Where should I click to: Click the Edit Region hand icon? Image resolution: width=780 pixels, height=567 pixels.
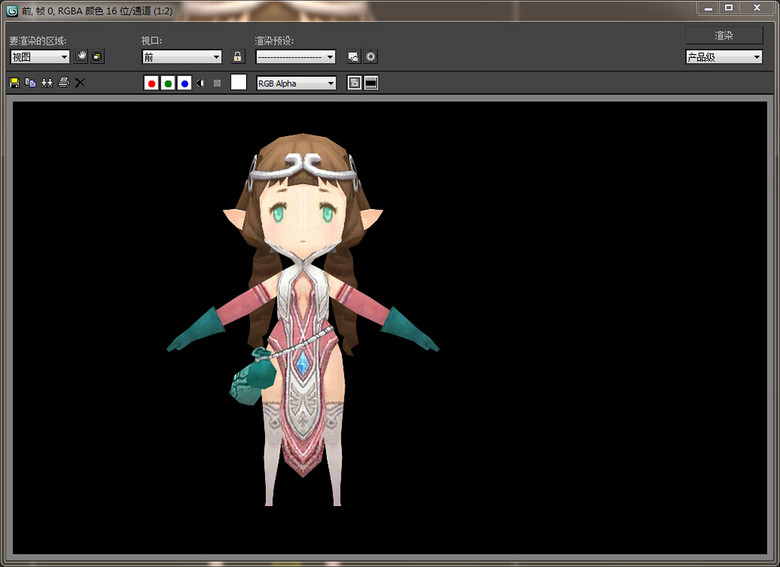81,57
